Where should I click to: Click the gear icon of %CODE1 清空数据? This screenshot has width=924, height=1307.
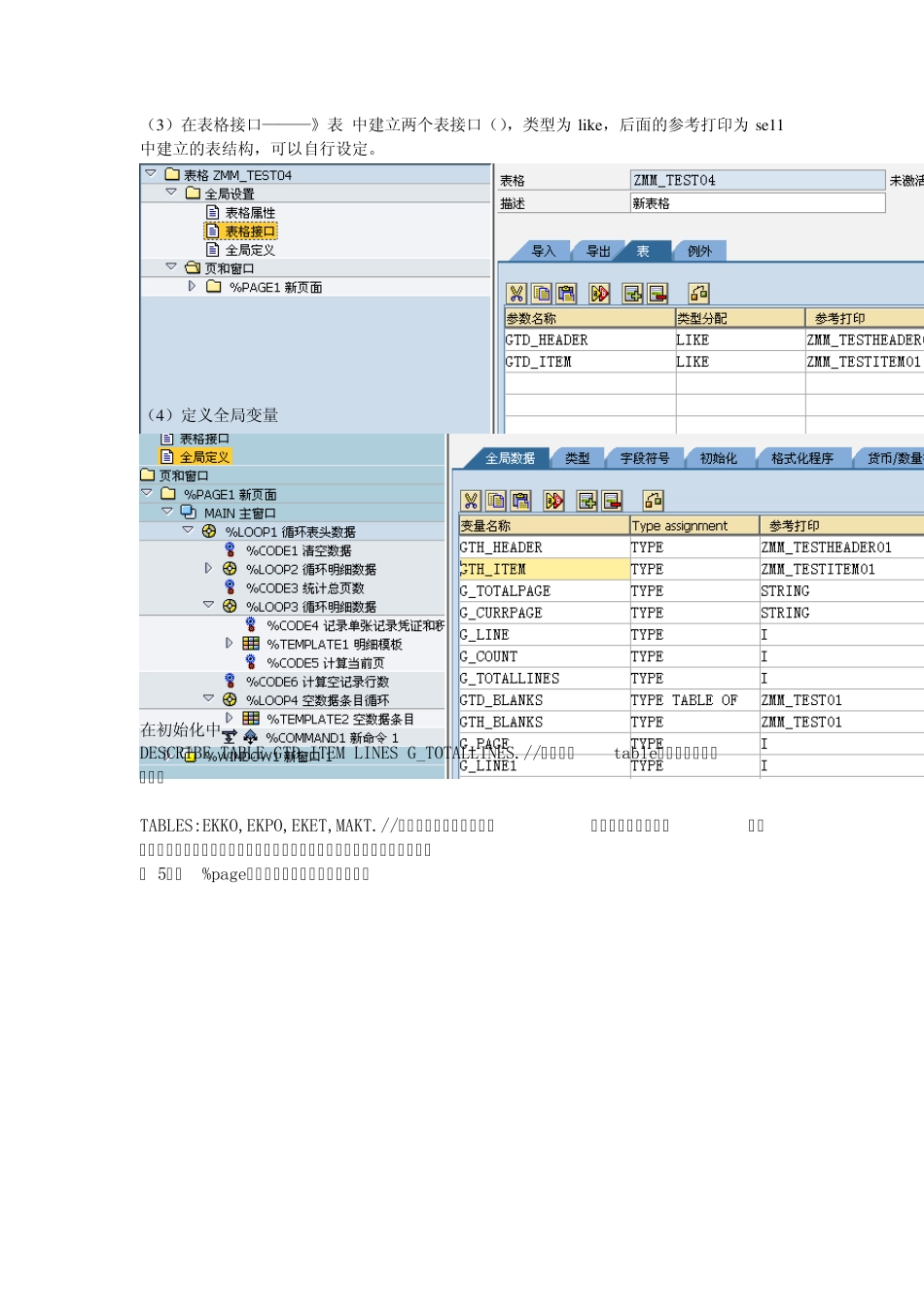click(230, 550)
